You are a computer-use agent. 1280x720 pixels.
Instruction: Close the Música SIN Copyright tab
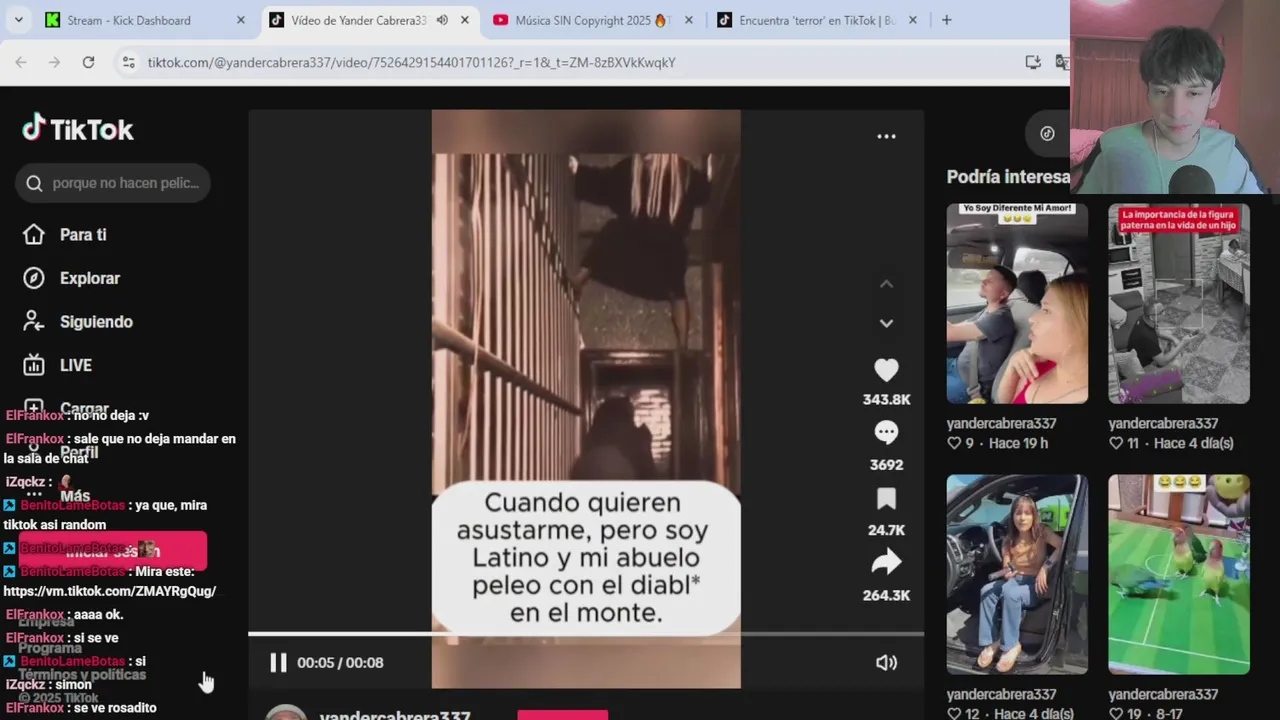[688, 20]
